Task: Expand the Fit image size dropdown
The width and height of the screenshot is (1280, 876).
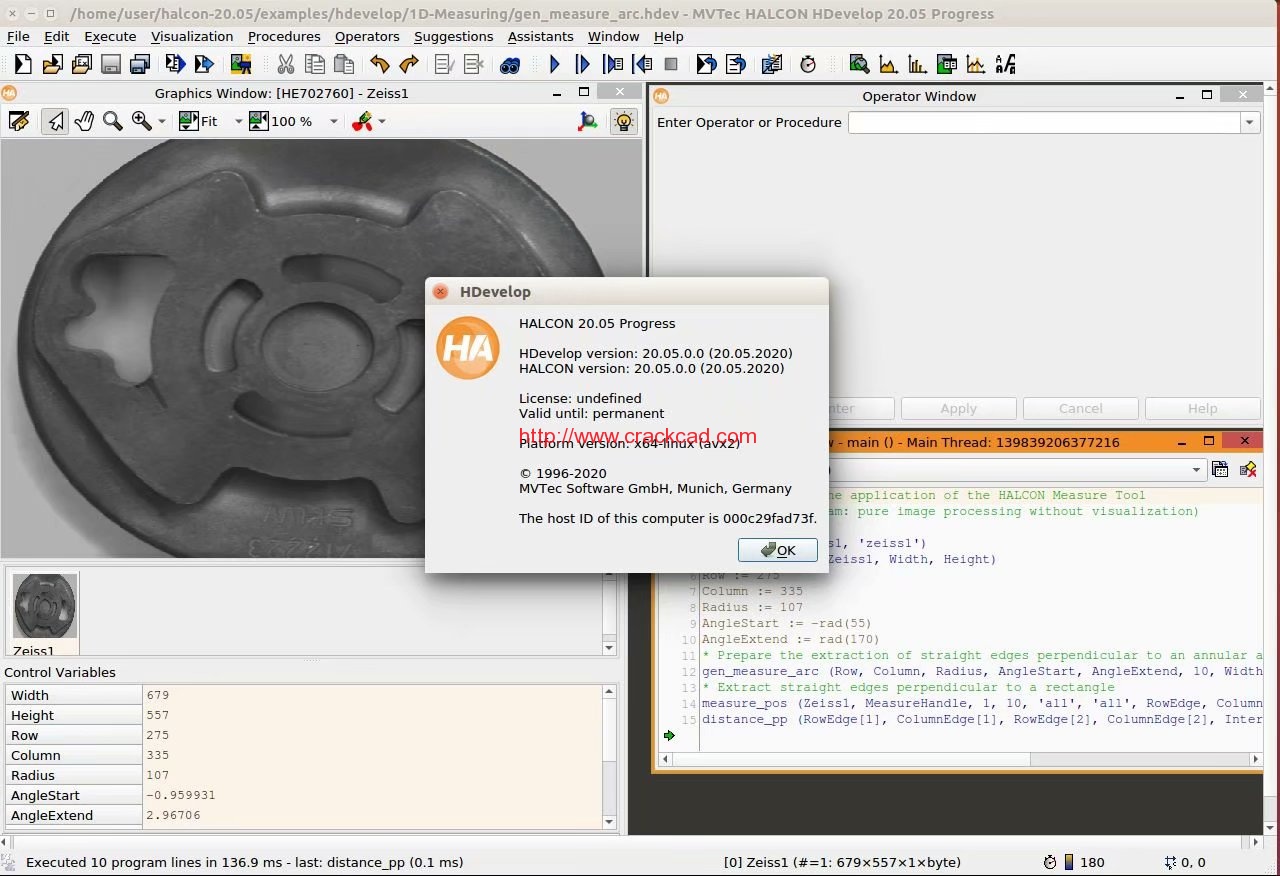Action: [x=238, y=121]
